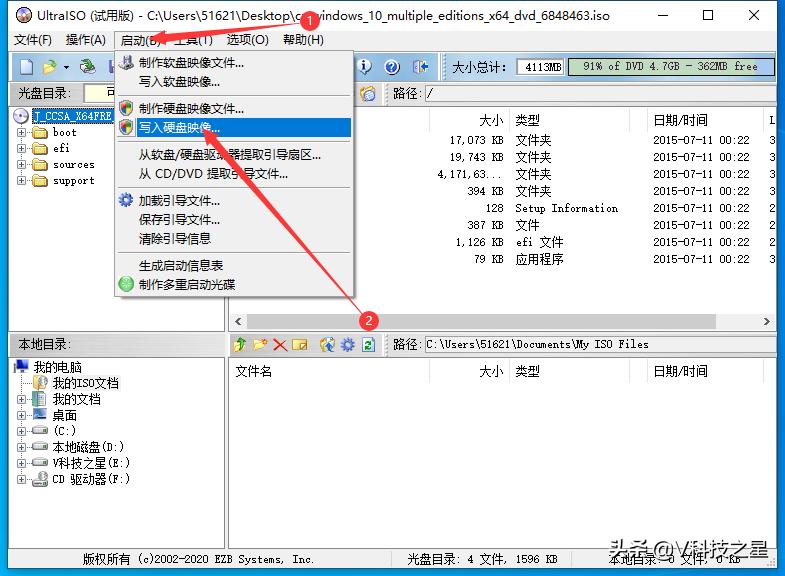Click the upper 路径 field showing /

tap(600, 94)
